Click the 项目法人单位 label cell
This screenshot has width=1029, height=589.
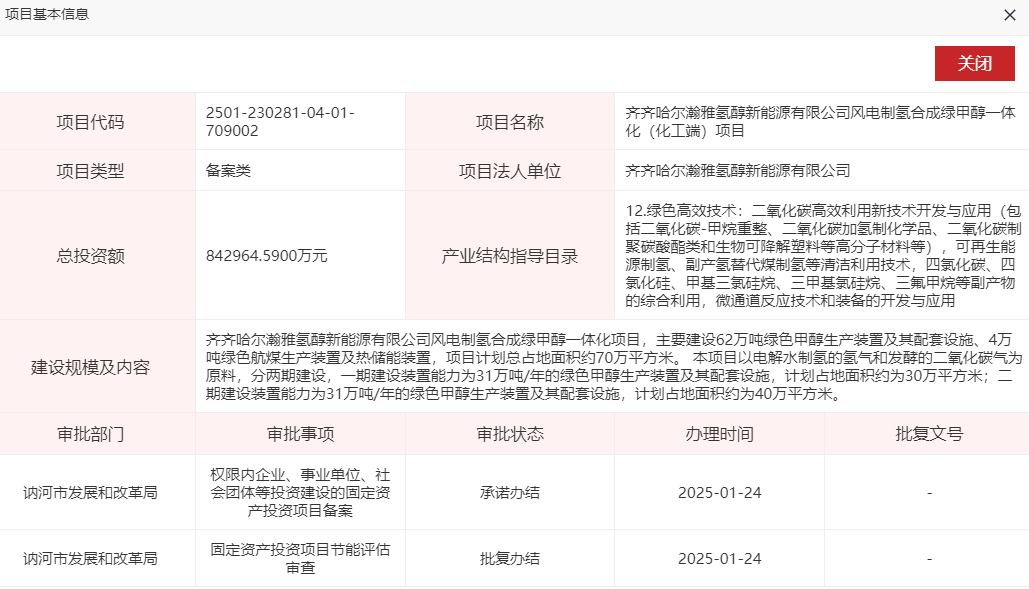(x=510, y=170)
